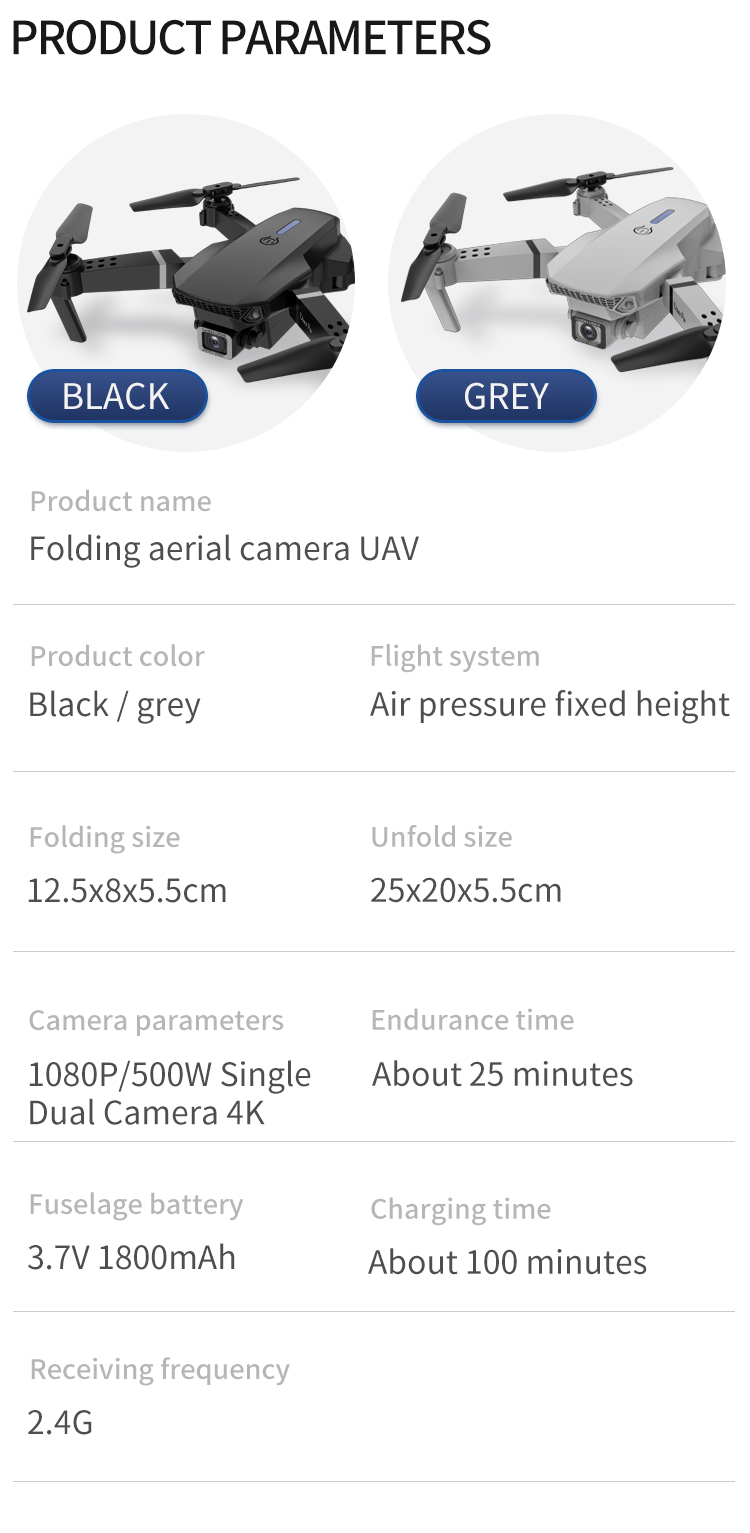Click the 3.7V 1800mAh battery value
The image size is (750, 1533).
(132, 1257)
